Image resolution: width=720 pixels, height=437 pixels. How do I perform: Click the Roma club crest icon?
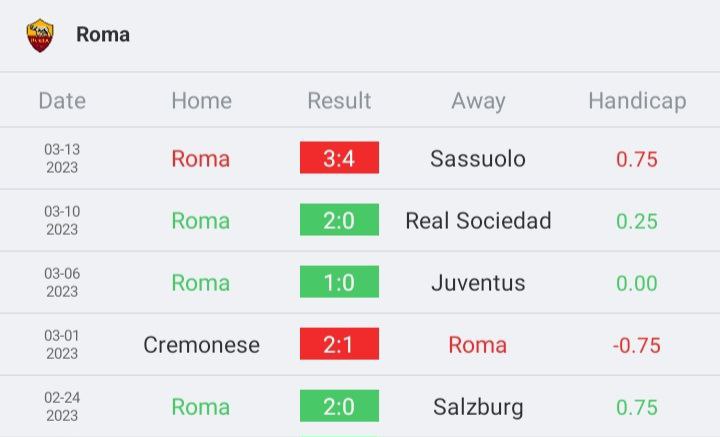click(x=40, y=35)
